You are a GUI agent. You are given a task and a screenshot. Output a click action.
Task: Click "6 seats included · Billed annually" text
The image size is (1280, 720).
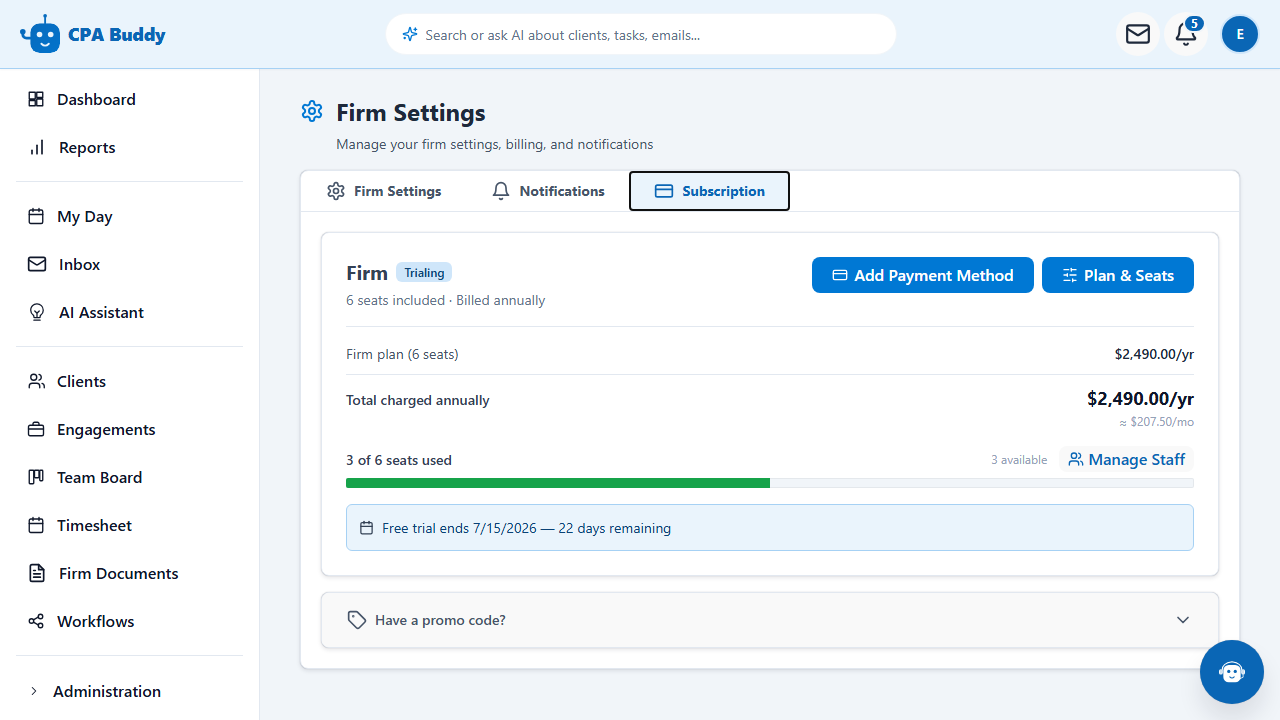pyautogui.click(x=446, y=300)
